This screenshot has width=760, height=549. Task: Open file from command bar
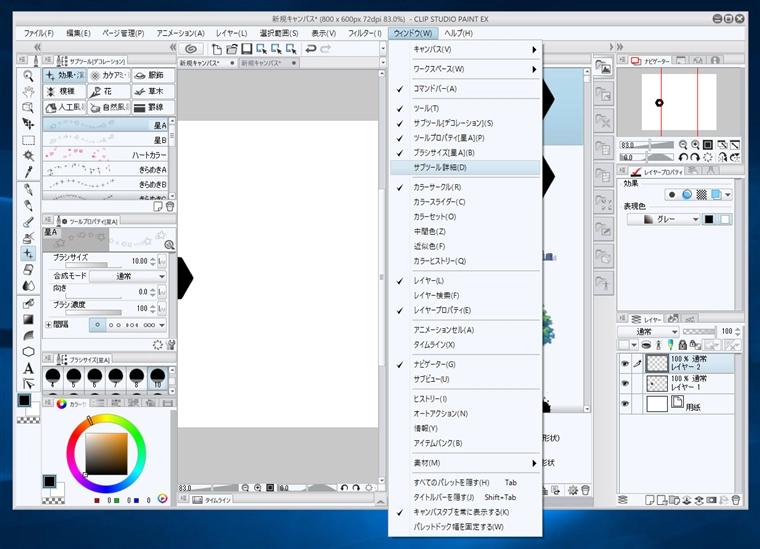[232, 48]
